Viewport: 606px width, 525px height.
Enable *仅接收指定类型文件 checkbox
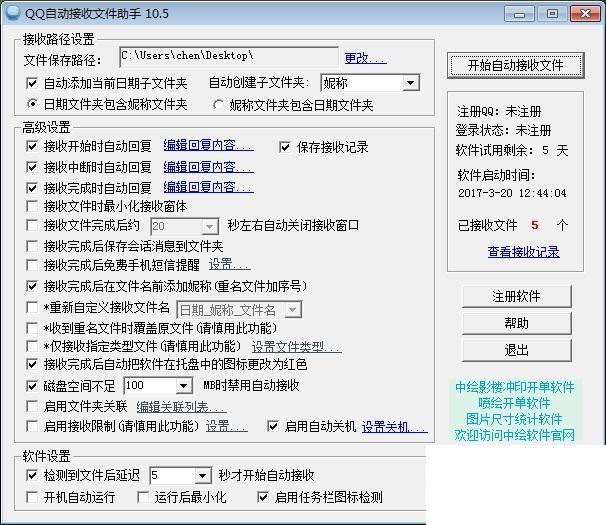coord(32,346)
